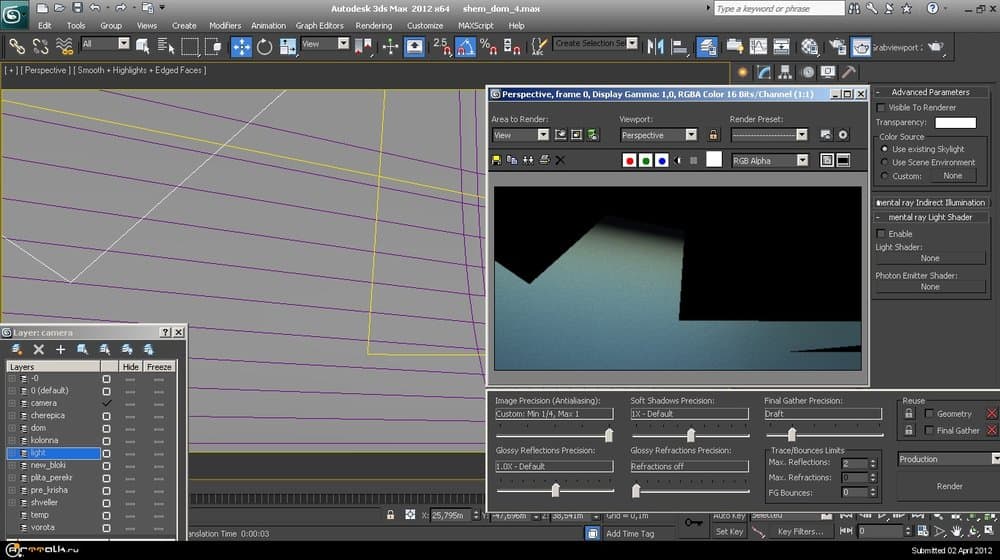1000x560 pixels.
Task: Adjust the Final Gather Precision slider
Action: (791, 434)
